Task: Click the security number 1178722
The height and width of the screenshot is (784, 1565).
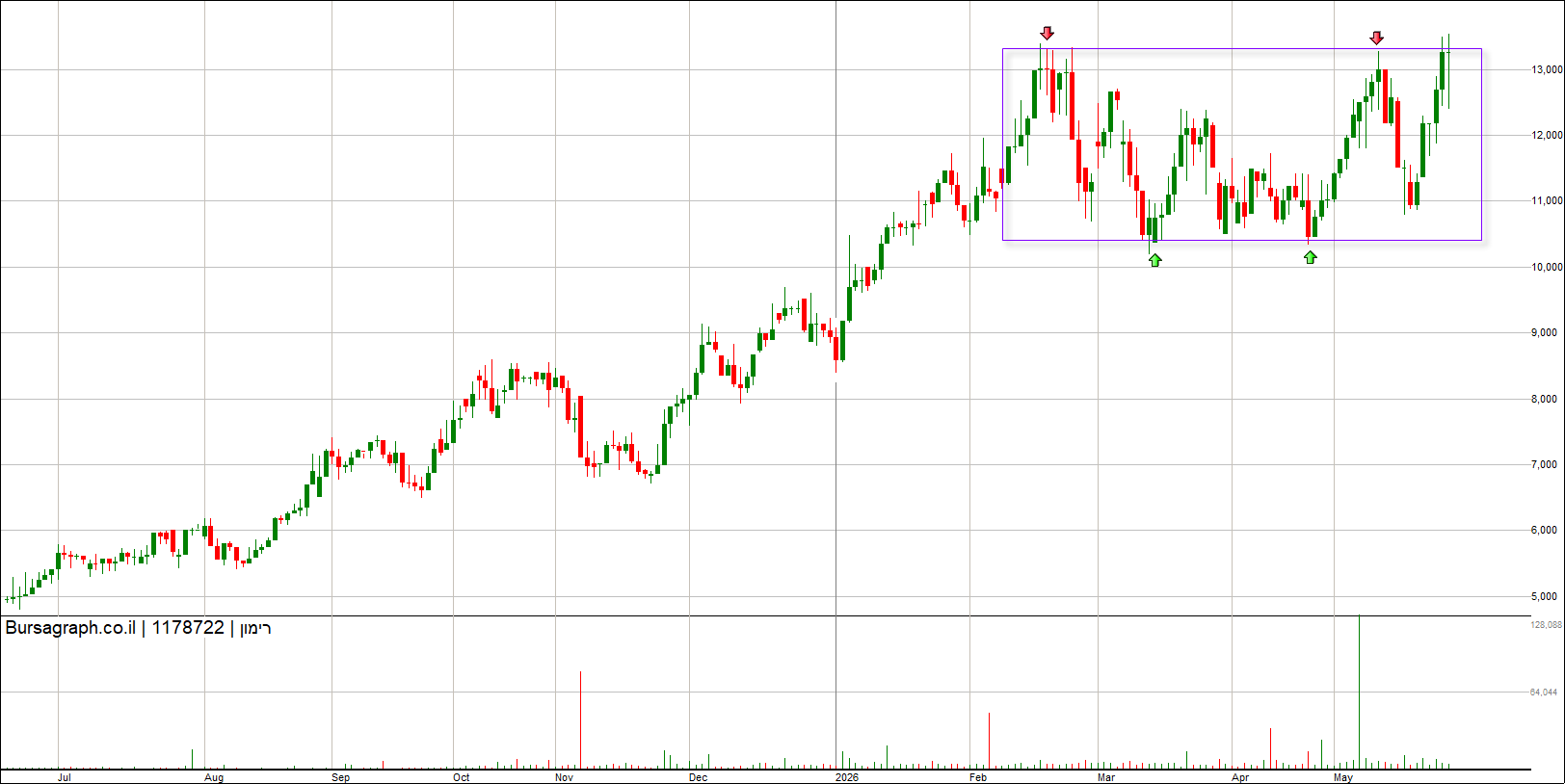Action: pyautogui.click(x=188, y=628)
